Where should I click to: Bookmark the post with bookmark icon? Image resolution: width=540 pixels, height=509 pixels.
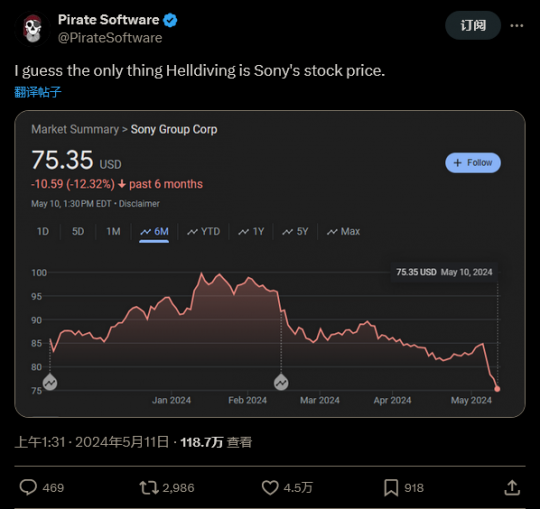coord(391,488)
